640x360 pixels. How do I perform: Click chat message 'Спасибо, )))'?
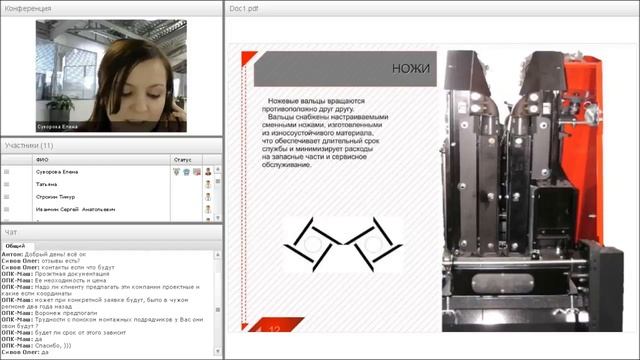pyautogui.click(x=53, y=346)
